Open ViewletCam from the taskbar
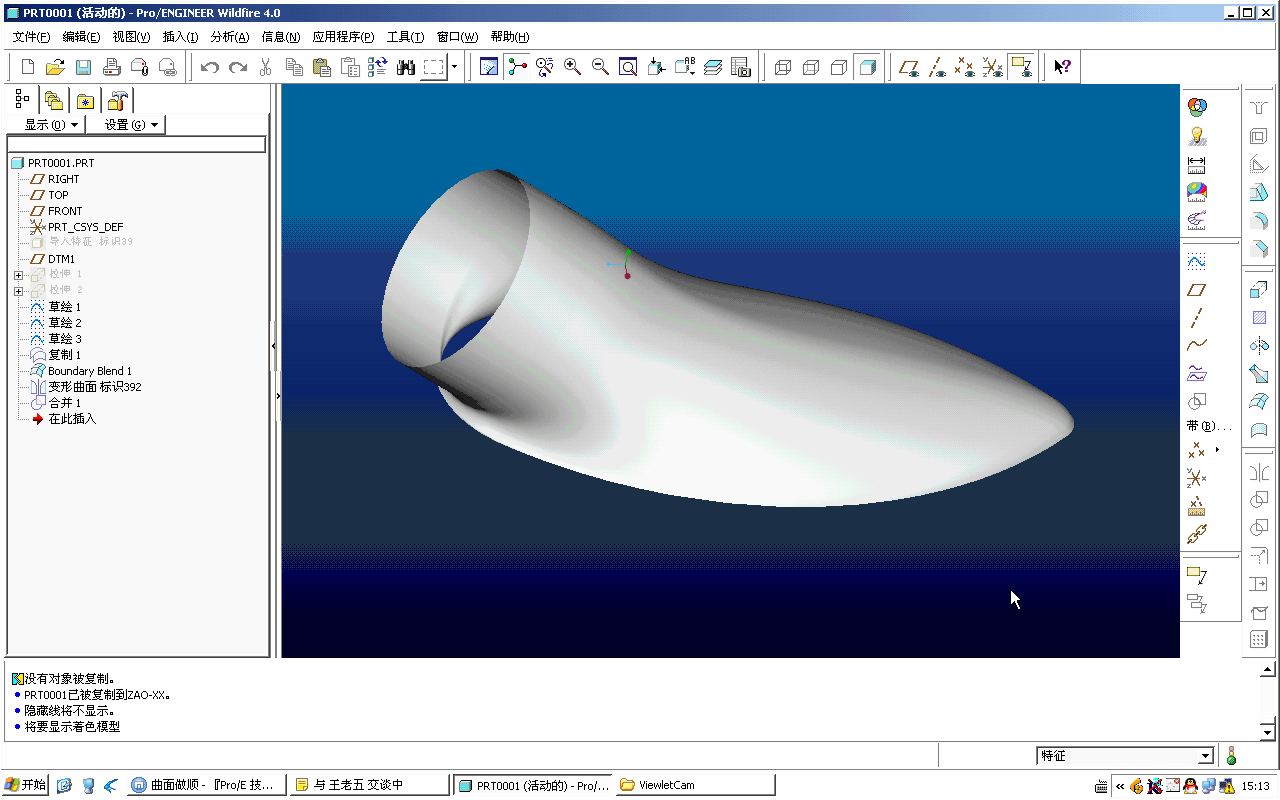Viewport: 1280px width, 800px height. 695,785
